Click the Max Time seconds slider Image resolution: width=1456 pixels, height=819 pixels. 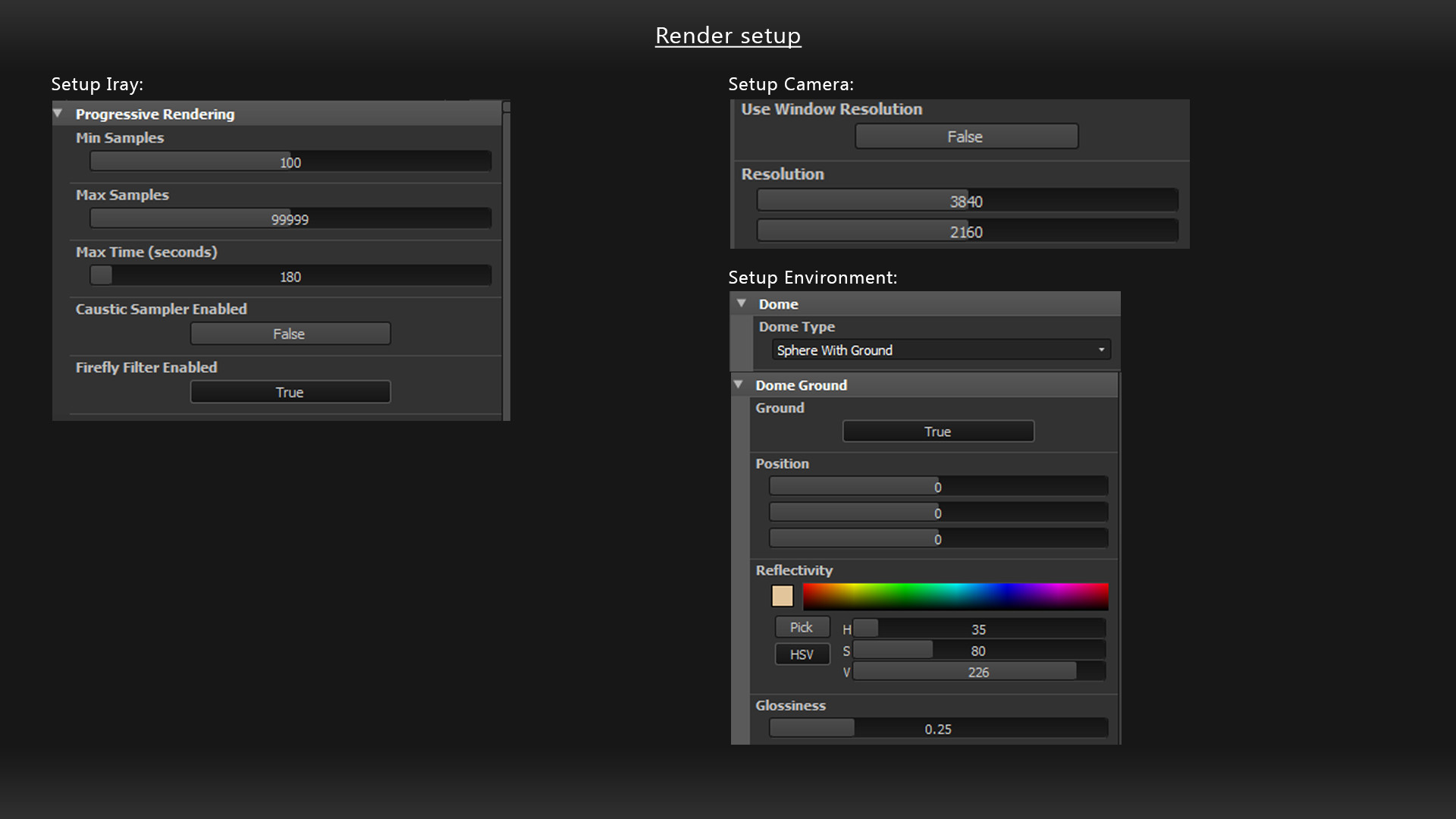[290, 275]
